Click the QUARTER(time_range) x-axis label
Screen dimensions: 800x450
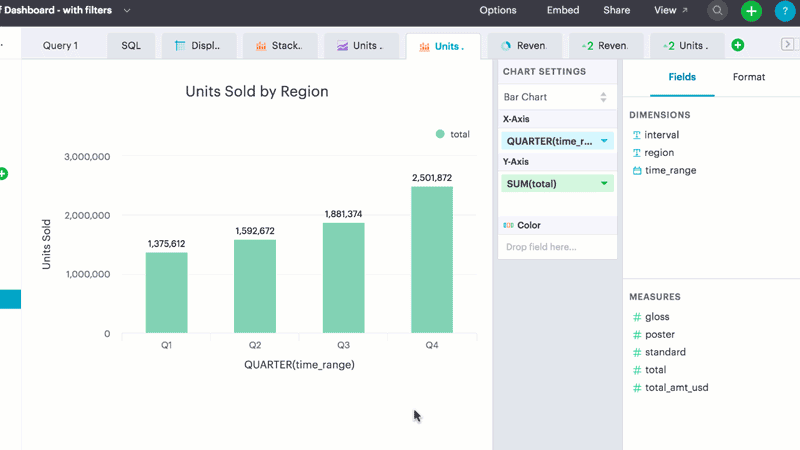click(x=299, y=365)
